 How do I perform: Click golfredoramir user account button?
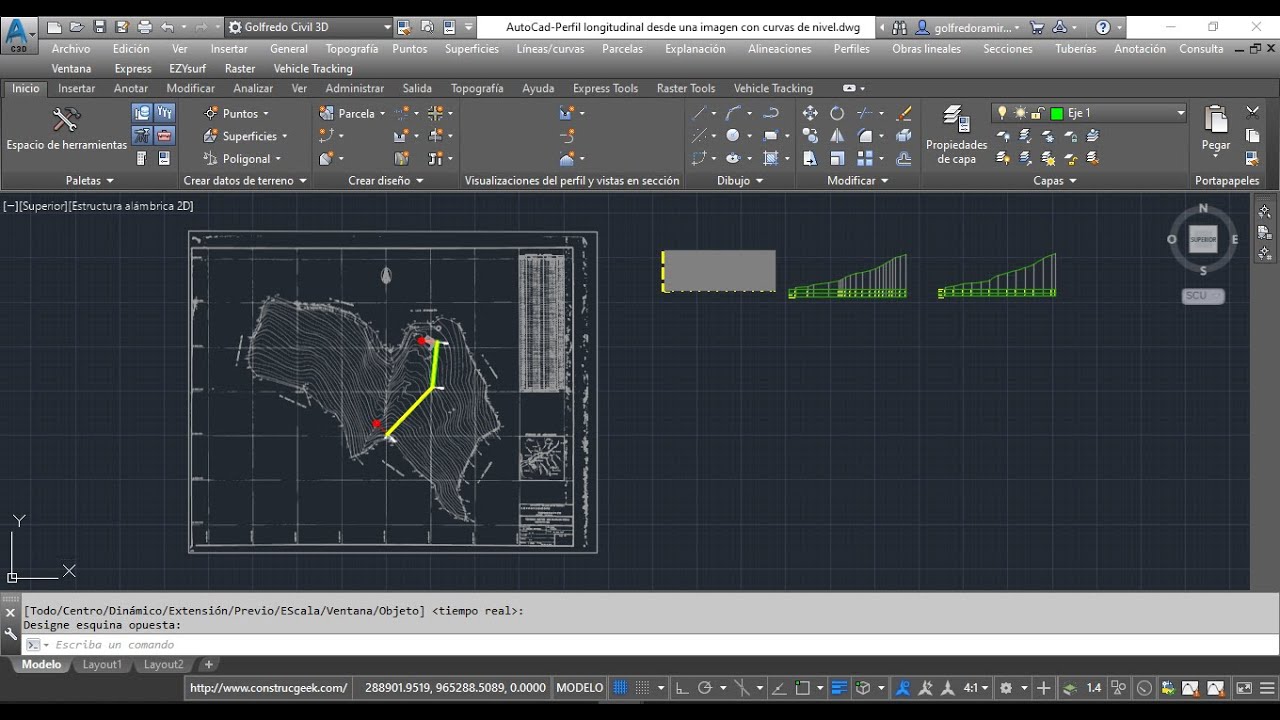click(x=967, y=28)
